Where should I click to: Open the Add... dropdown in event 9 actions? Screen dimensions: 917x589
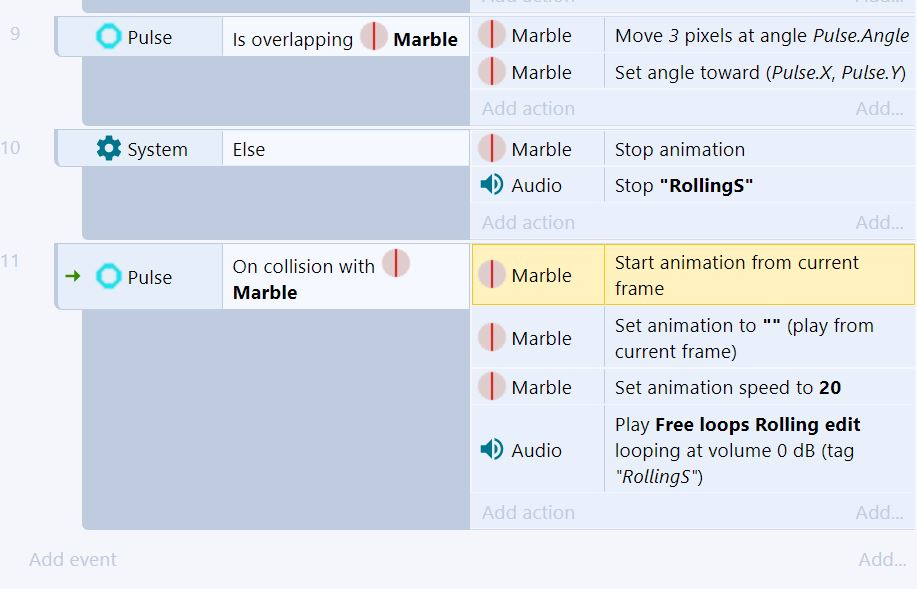click(x=879, y=108)
